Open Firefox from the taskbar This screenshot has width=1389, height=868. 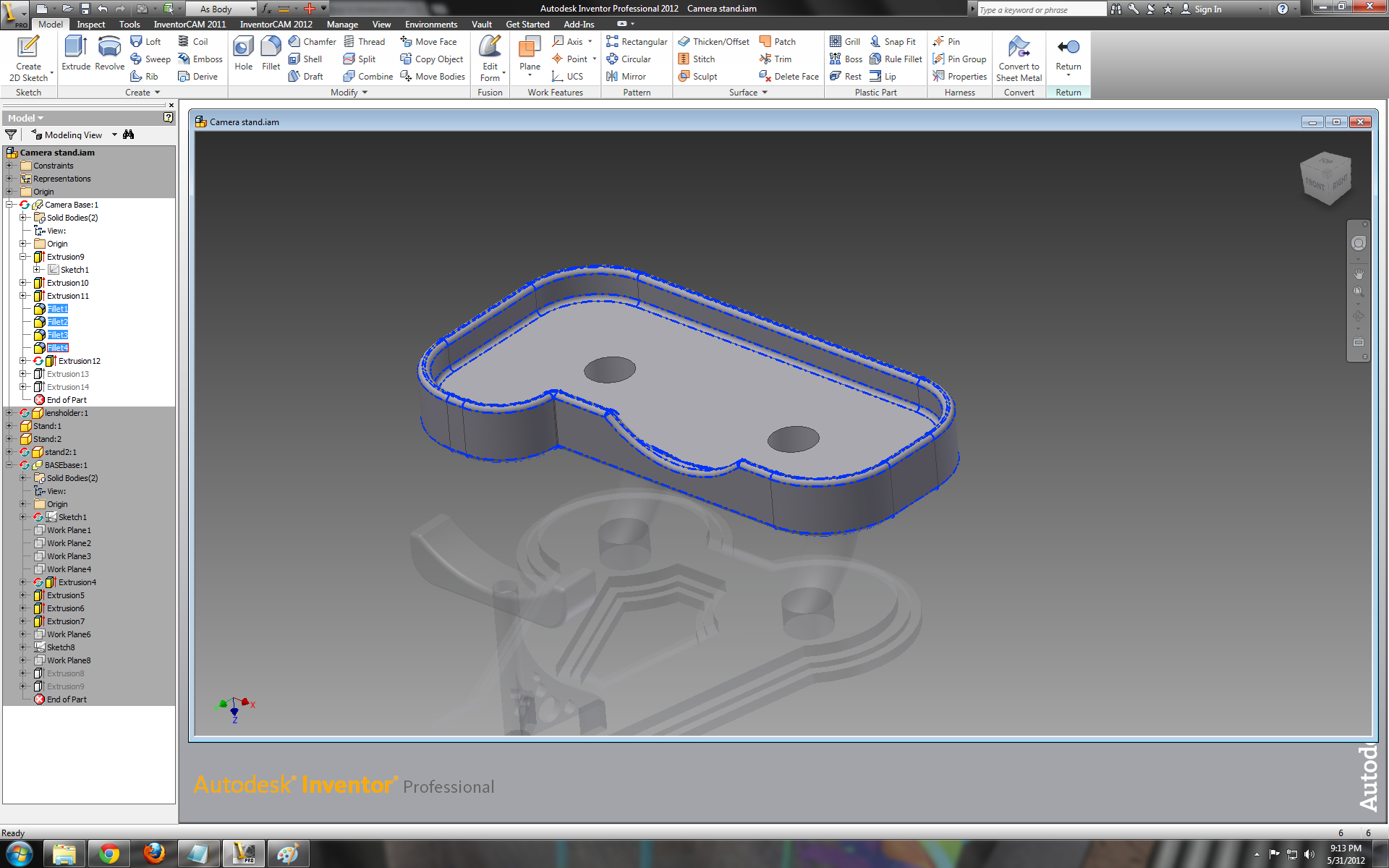tap(153, 854)
